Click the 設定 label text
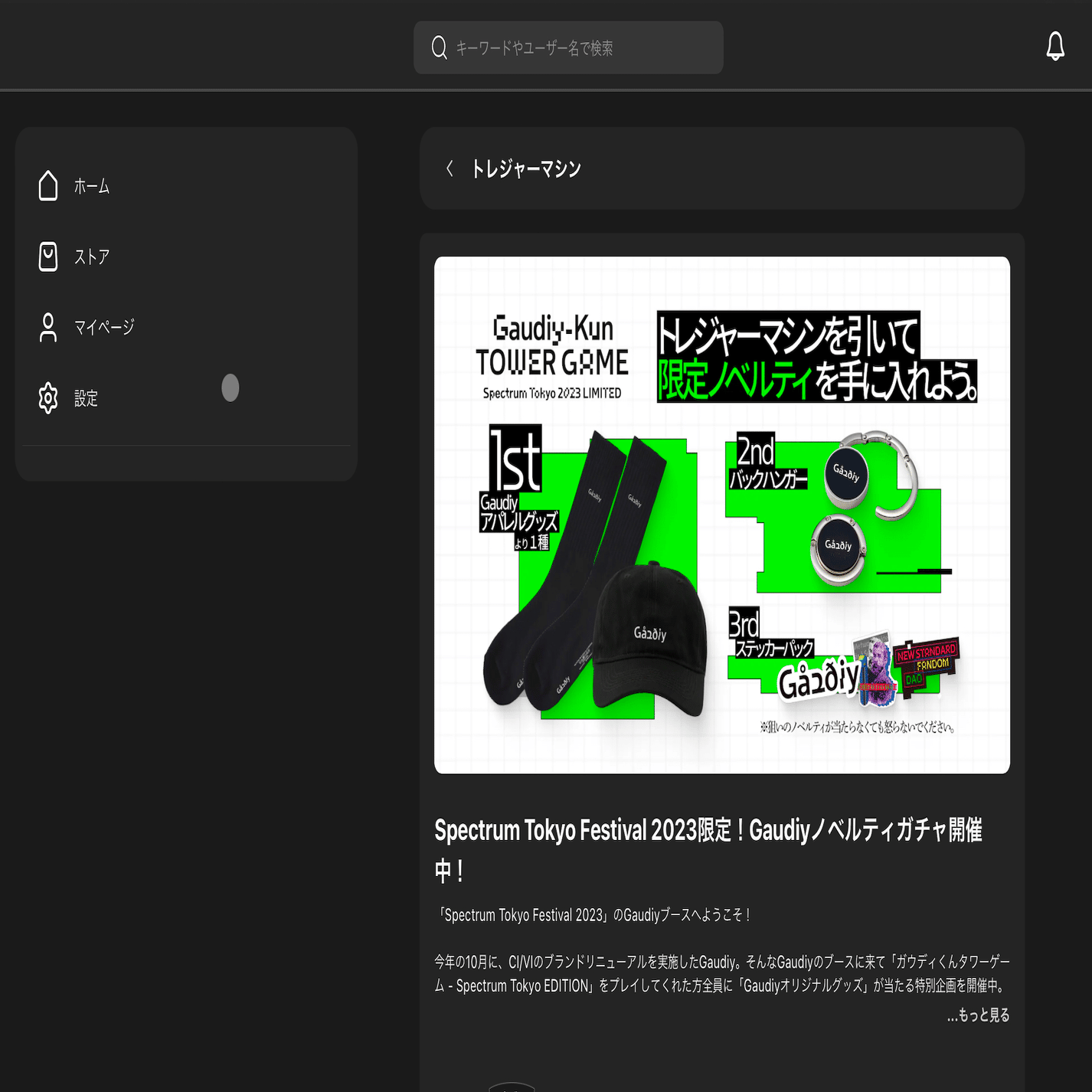 tap(85, 397)
